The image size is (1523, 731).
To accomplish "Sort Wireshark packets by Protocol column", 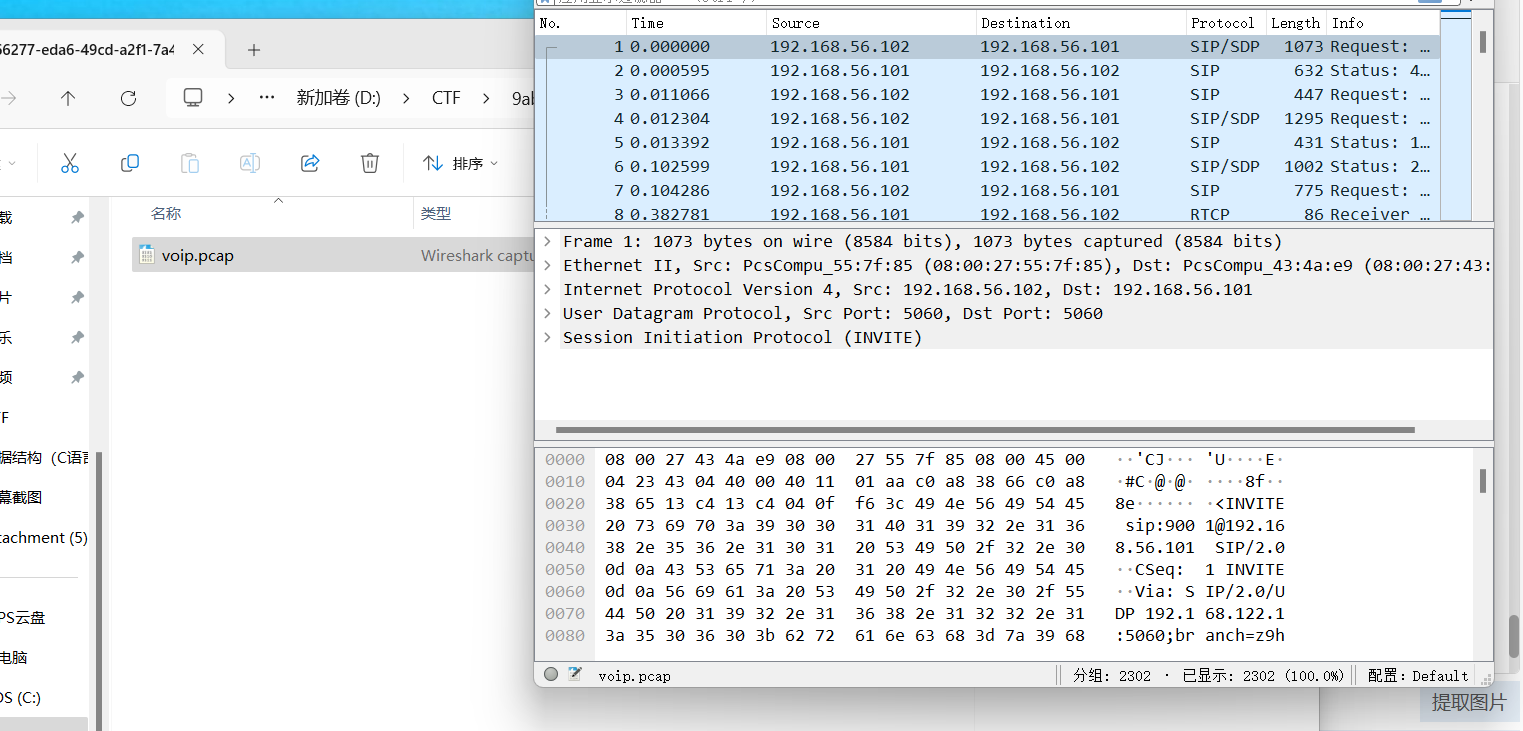I will (1226, 23).
